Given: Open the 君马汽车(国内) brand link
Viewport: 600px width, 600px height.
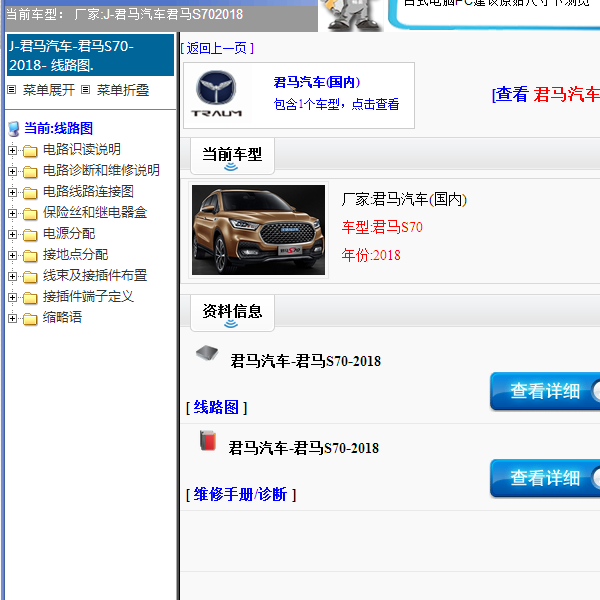Looking at the screenshot, I should point(317,82).
